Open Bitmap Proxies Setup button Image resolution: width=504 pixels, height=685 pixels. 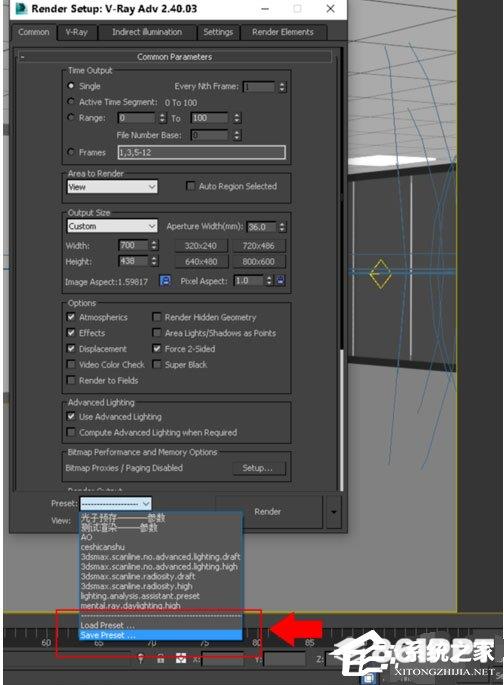(258, 468)
